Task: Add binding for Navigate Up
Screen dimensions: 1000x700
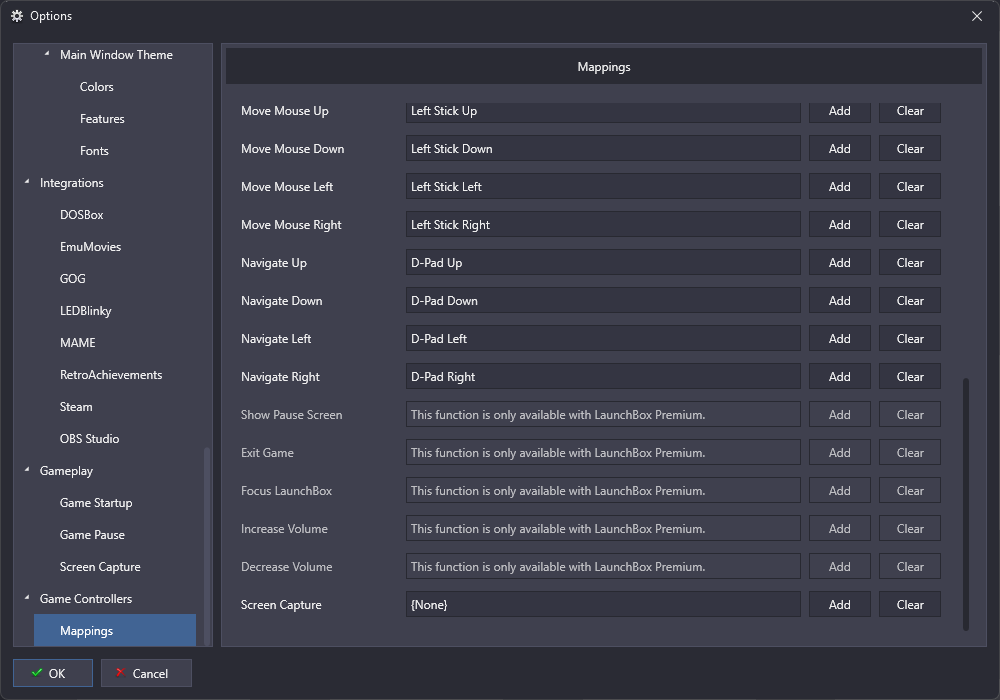Action: [x=839, y=263]
